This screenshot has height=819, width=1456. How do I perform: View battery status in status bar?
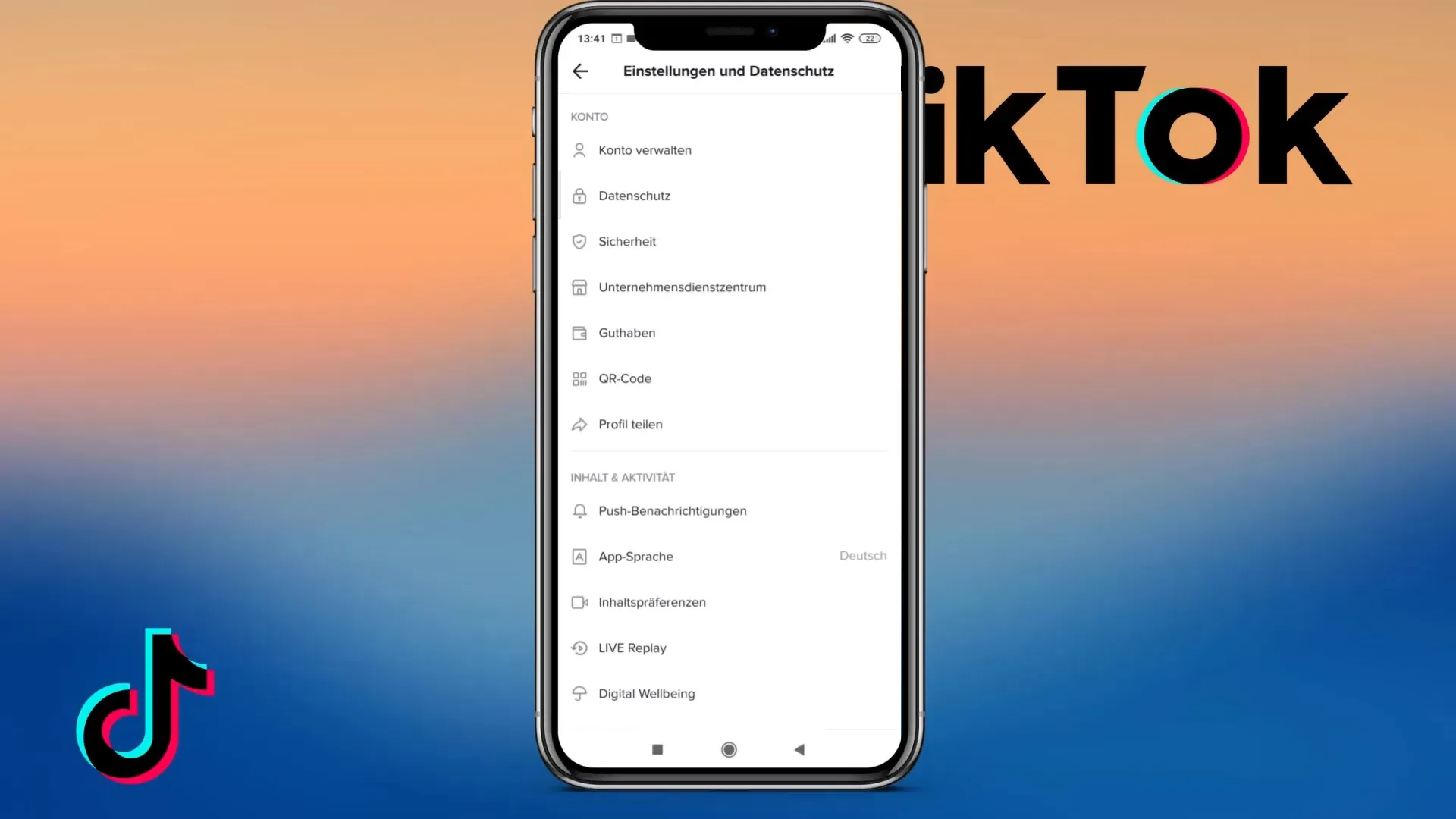[x=870, y=38]
